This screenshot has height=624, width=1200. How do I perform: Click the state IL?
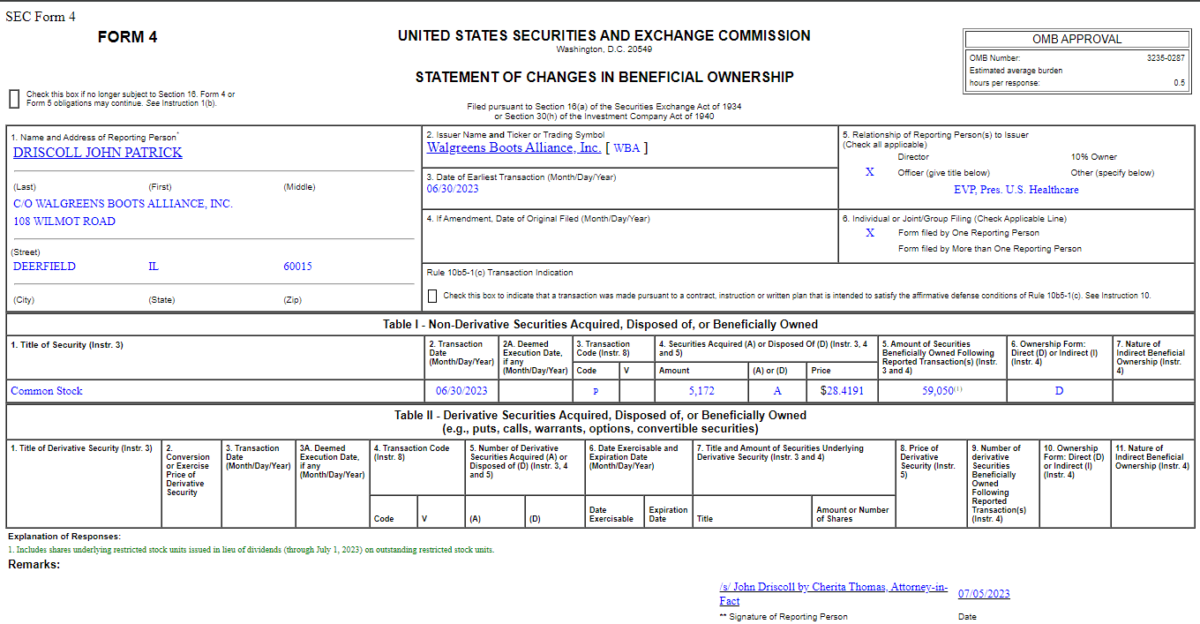point(153,266)
